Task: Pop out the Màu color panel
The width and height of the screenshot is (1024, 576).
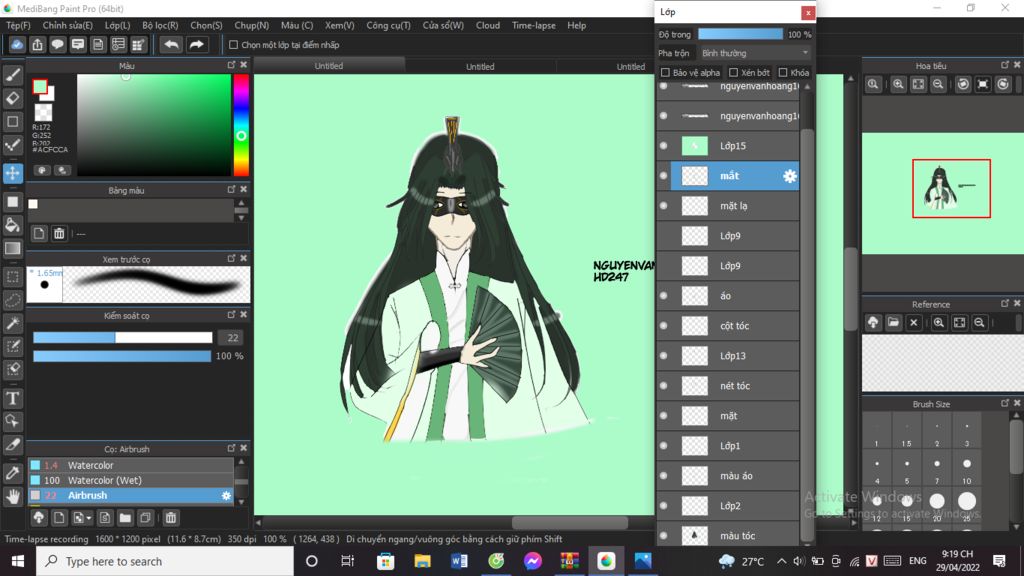Action: click(231, 65)
